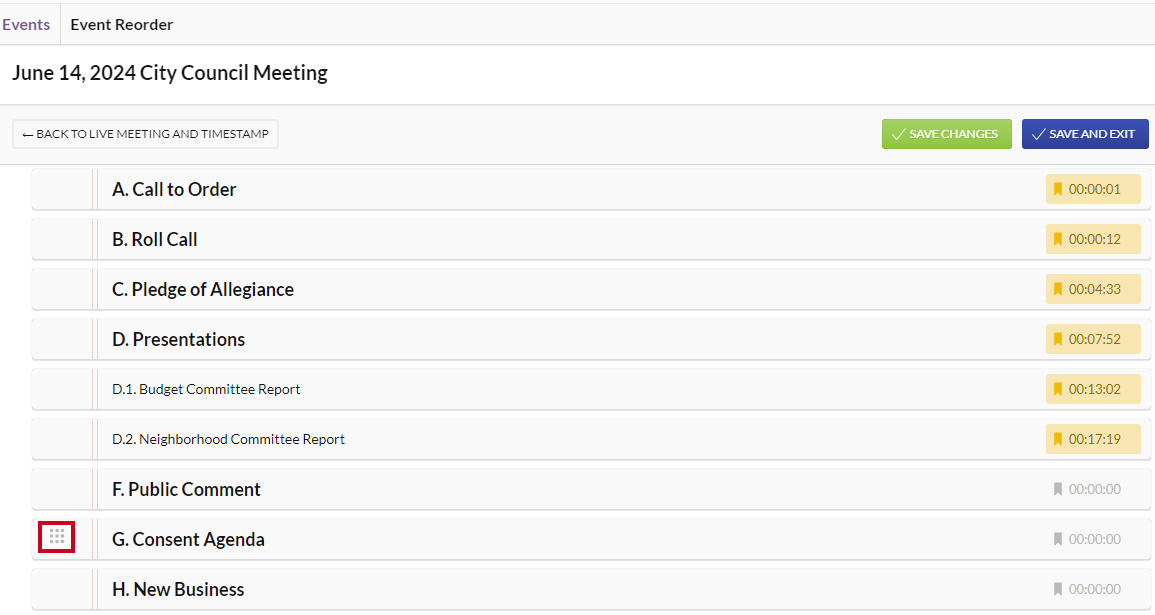The height and width of the screenshot is (615, 1155).
Task: Click the drag handle beside Consent Agenda
Action: pyautogui.click(x=57, y=536)
